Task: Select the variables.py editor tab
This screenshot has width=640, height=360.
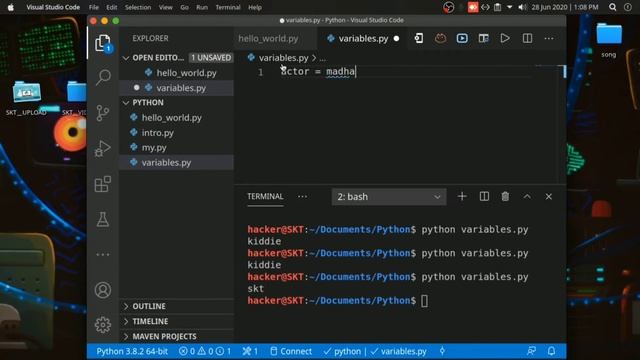Action: [x=363, y=38]
